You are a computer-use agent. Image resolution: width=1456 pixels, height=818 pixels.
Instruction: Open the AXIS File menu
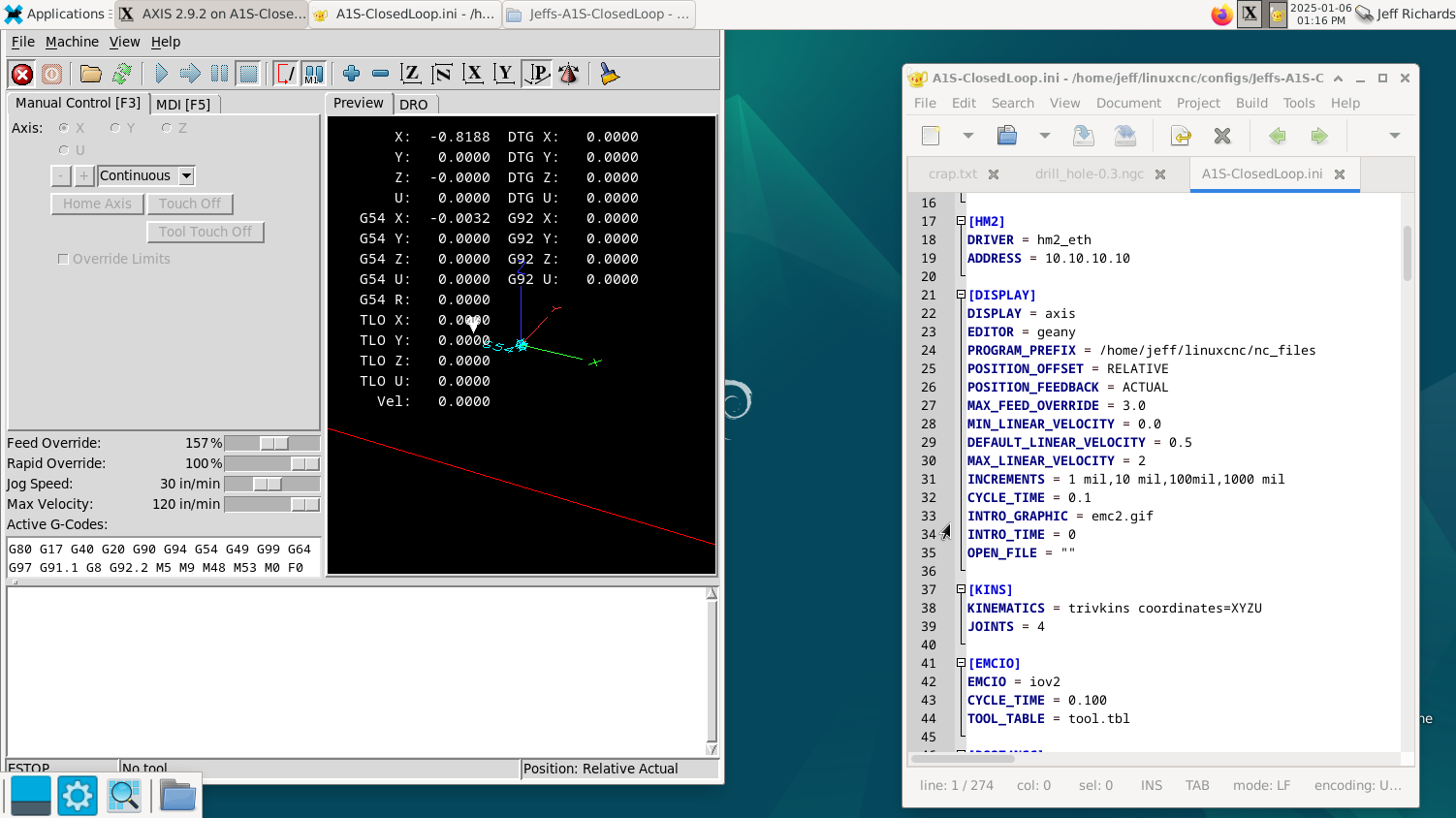click(x=23, y=42)
